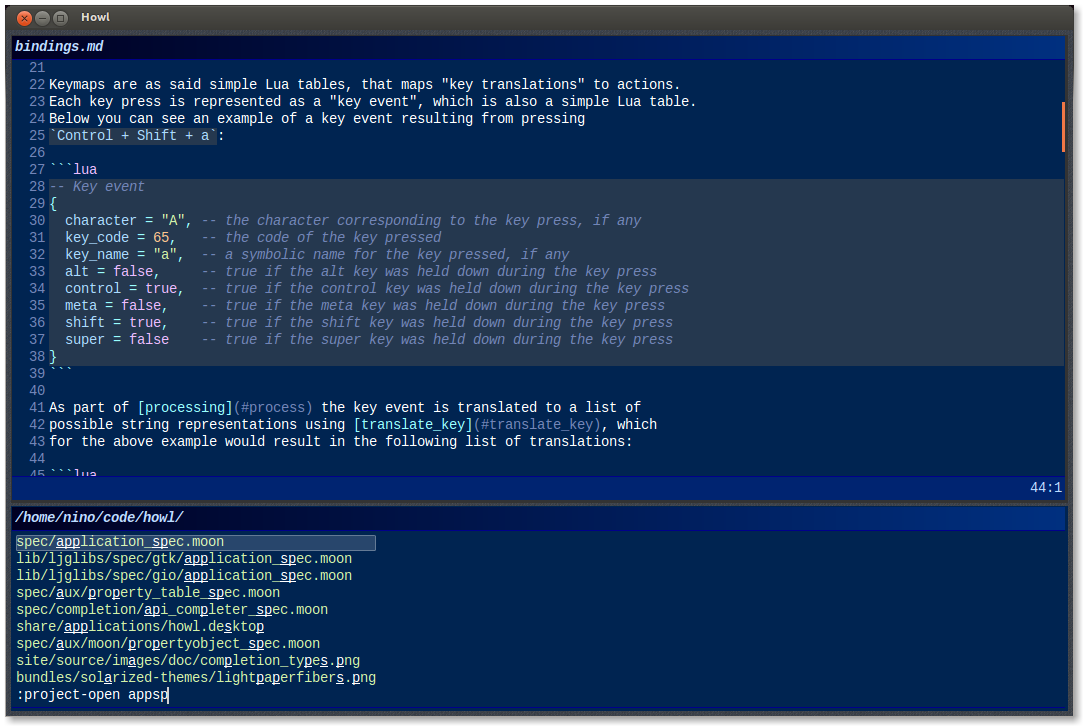Screen dimensions: 1083x726
Task: Click the Howl window title
Action: pyautogui.click(x=95, y=17)
